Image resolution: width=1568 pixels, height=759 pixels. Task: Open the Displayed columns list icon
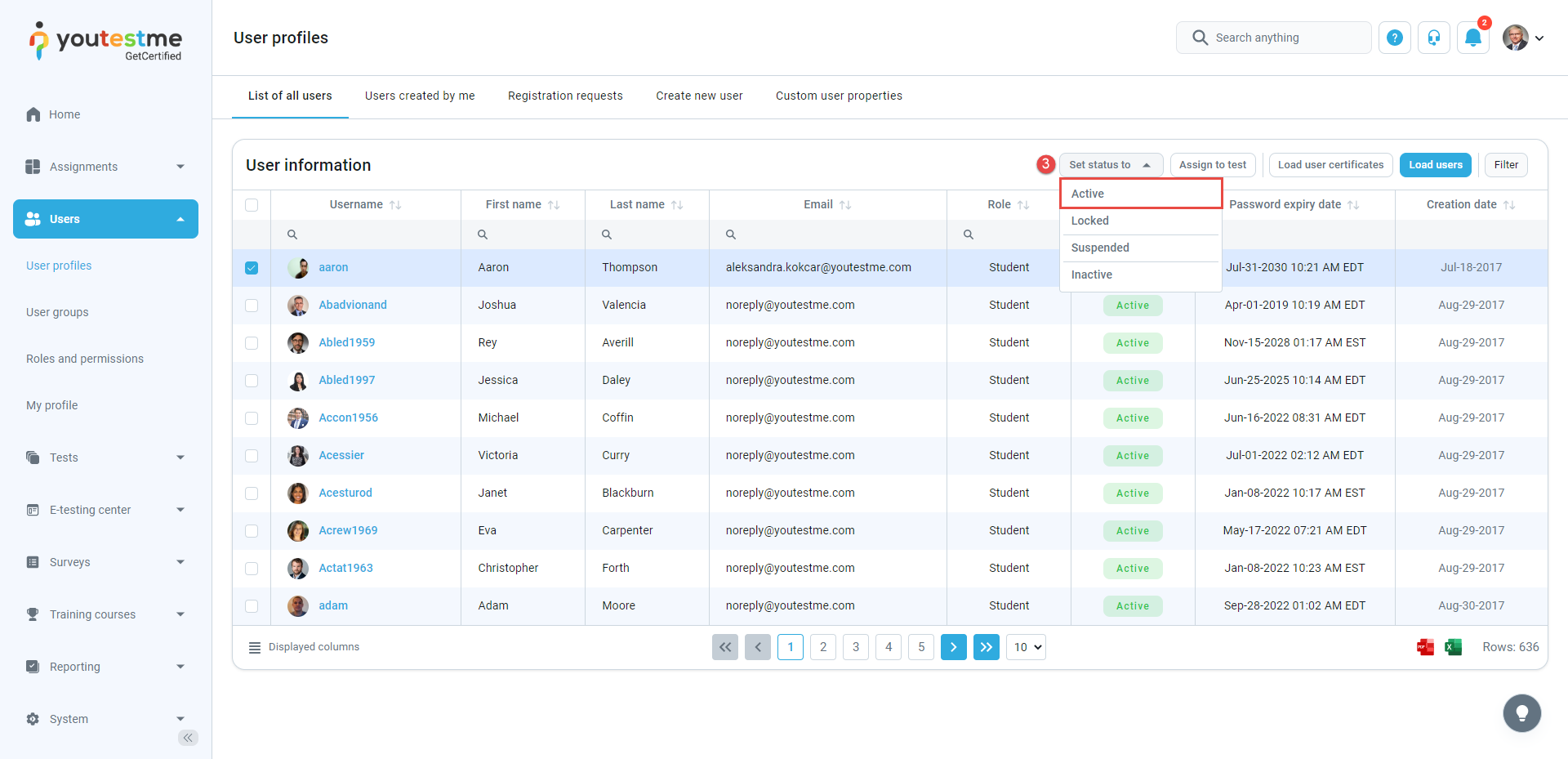click(x=255, y=647)
